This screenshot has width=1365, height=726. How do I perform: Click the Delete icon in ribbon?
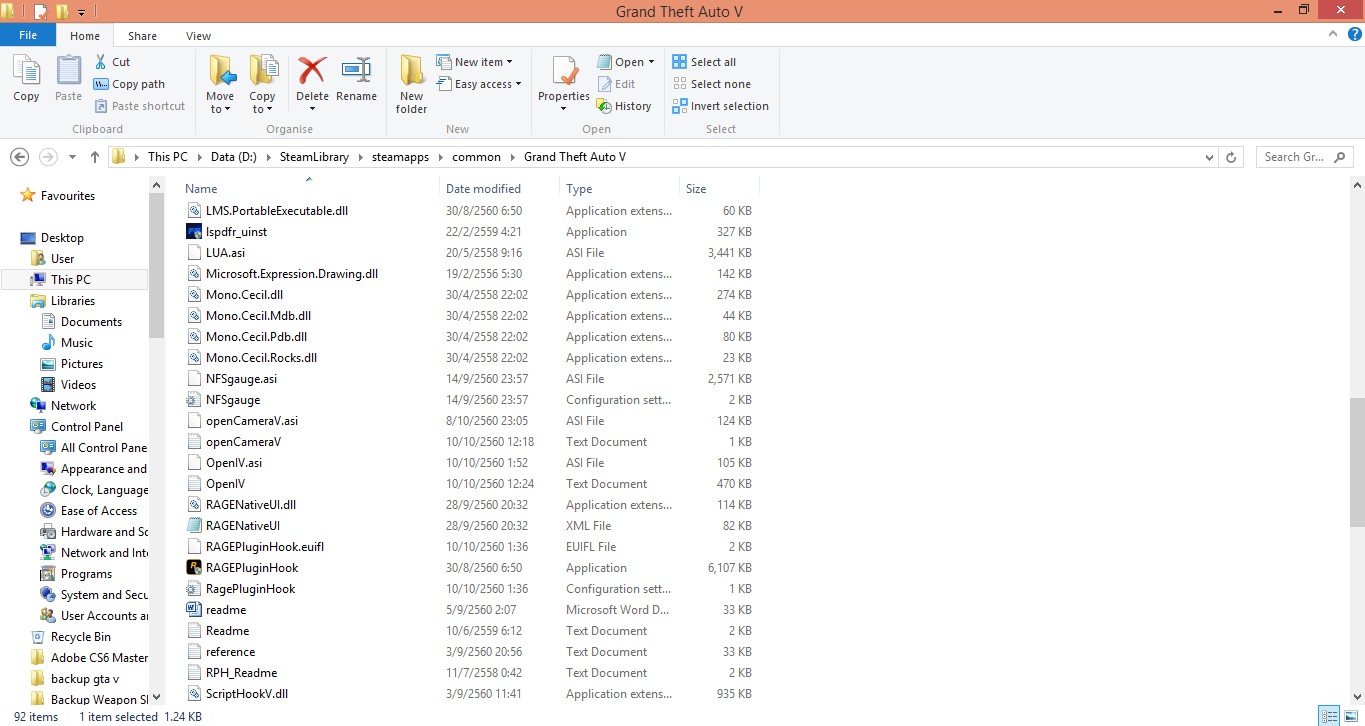pos(312,72)
